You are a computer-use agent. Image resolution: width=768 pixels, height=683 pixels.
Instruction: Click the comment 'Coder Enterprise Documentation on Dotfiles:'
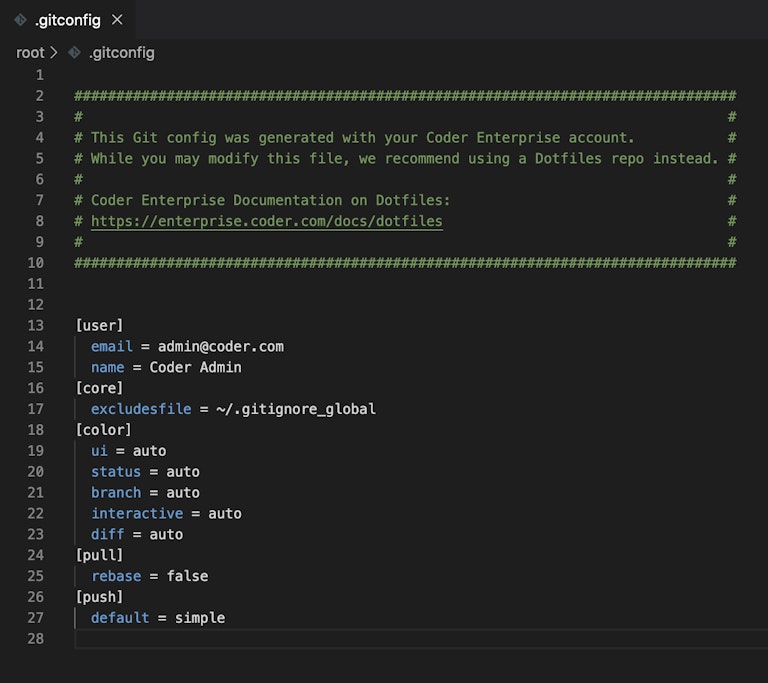(x=270, y=200)
